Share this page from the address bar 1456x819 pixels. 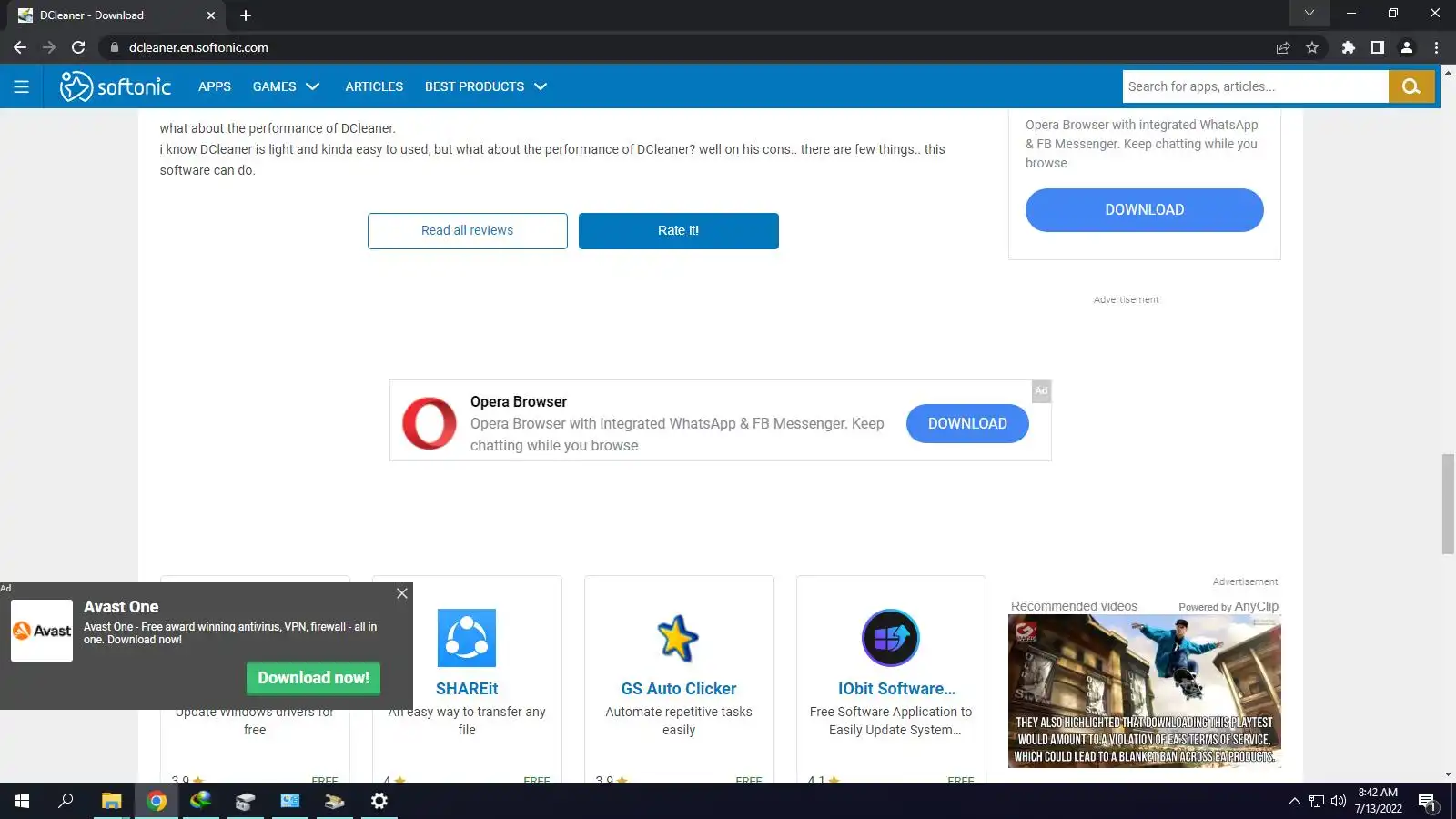tap(1283, 47)
